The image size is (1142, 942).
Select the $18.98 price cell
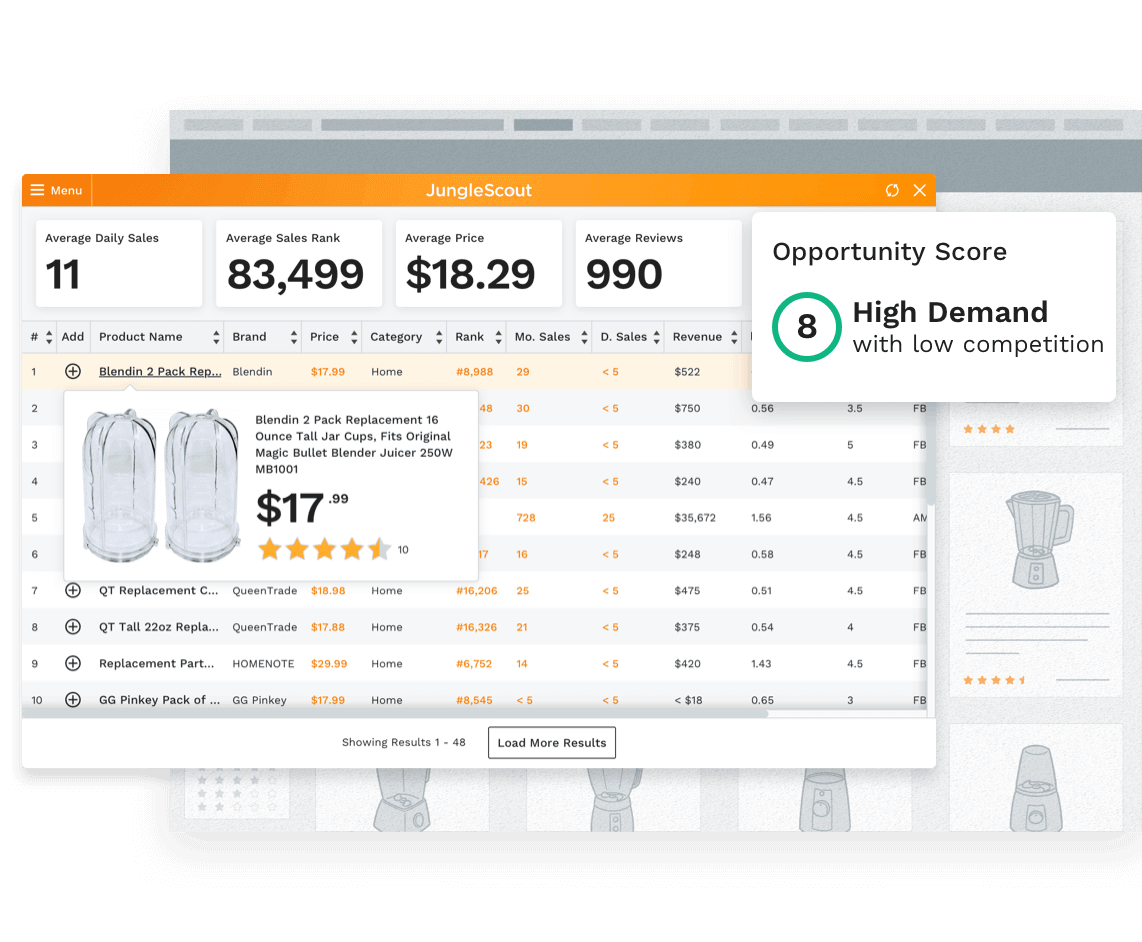pyautogui.click(x=328, y=591)
